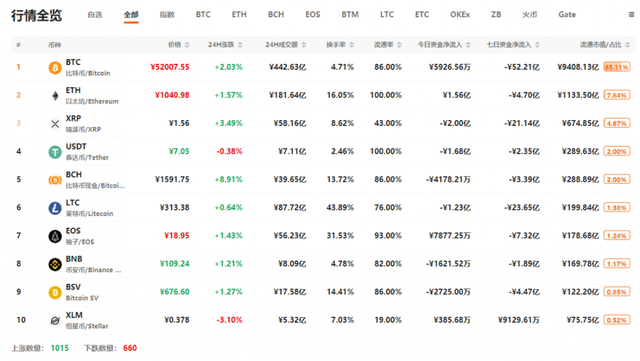Open the hamburger menu at top right
This screenshot has width=640, height=361.
(631, 15)
